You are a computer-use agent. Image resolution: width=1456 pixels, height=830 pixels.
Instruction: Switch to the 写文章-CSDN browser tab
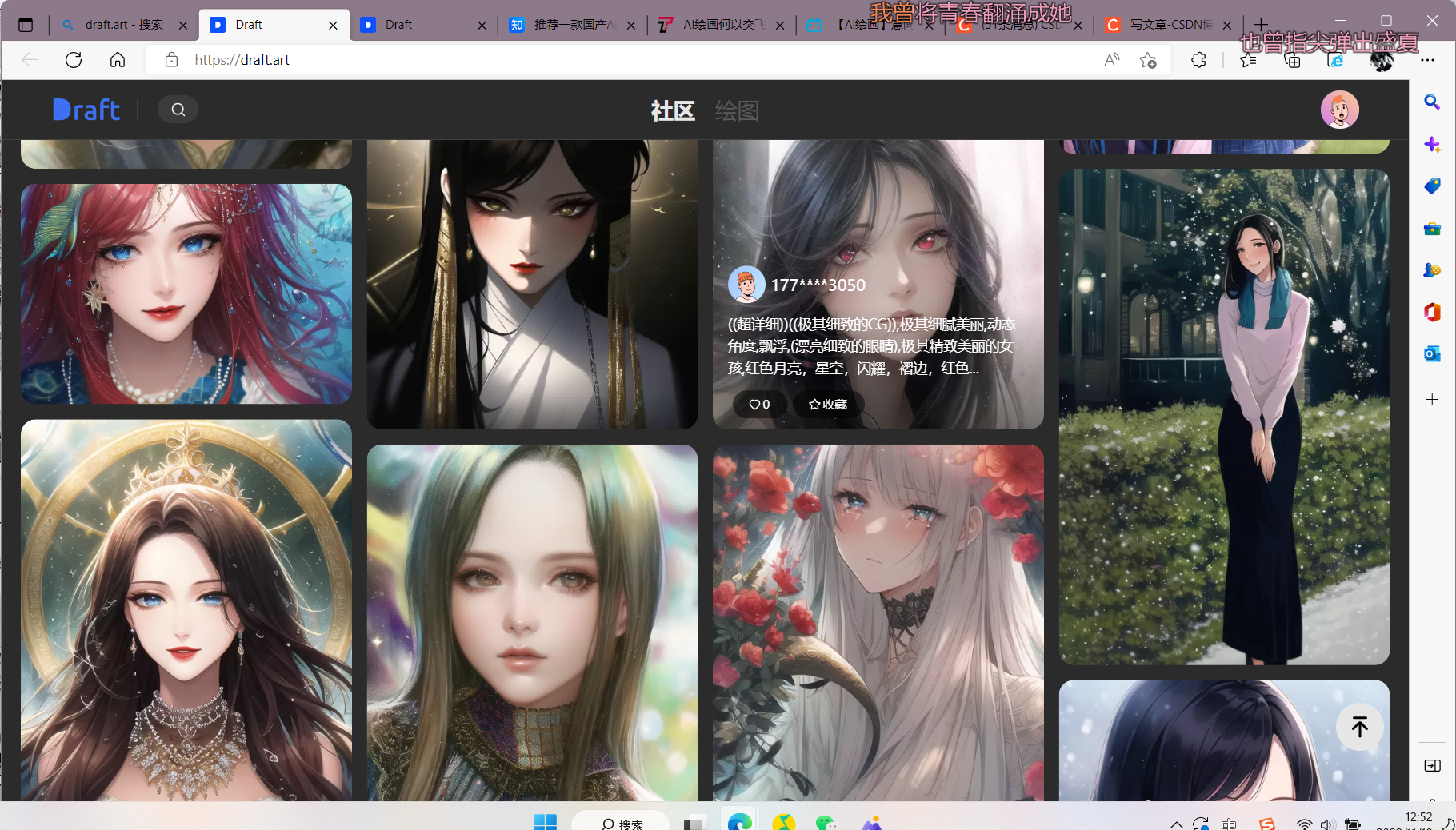pyautogui.click(x=1169, y=25)
